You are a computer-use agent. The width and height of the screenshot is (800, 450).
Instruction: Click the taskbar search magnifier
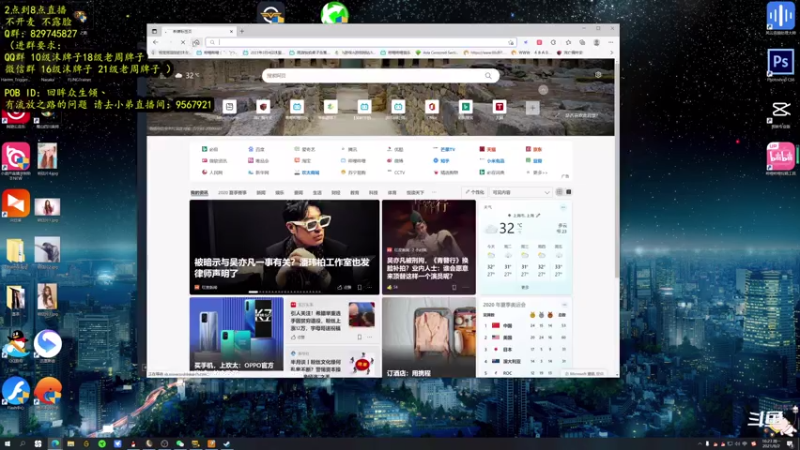click(x=22, y=444)
